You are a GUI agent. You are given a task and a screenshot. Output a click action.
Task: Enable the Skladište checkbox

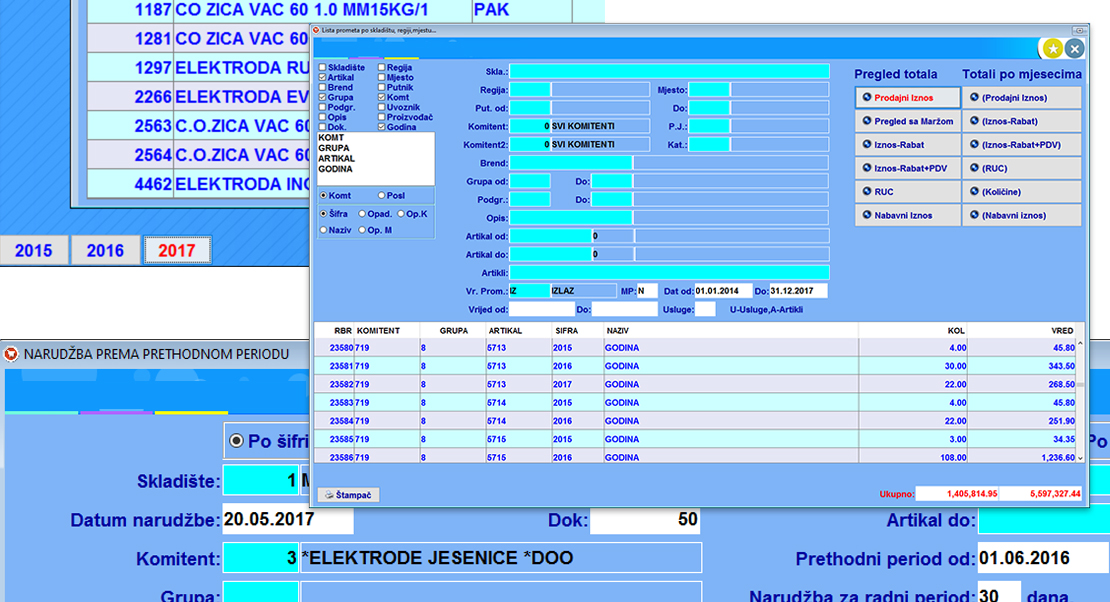coord(322,67)
